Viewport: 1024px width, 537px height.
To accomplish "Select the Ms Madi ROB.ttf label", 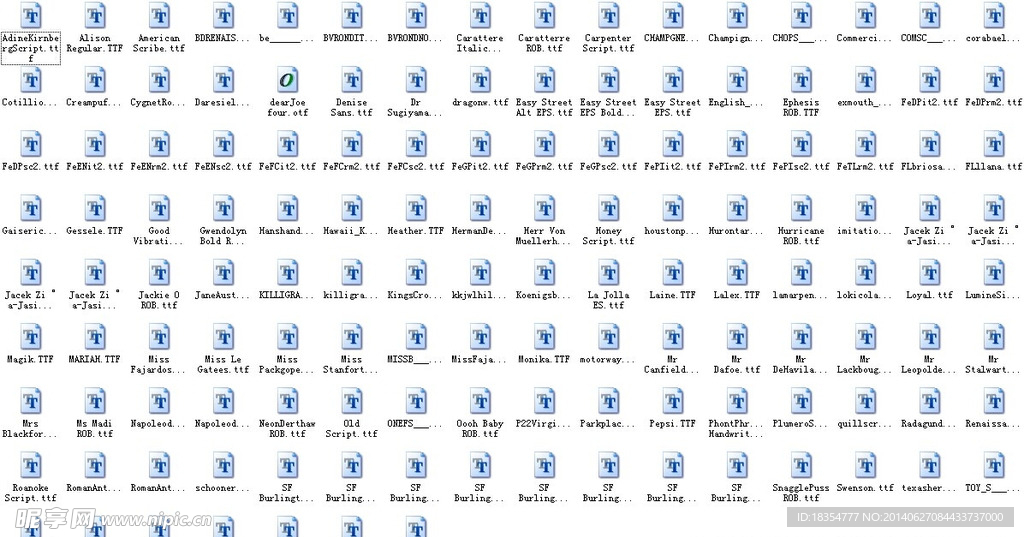I will (95, 429).
